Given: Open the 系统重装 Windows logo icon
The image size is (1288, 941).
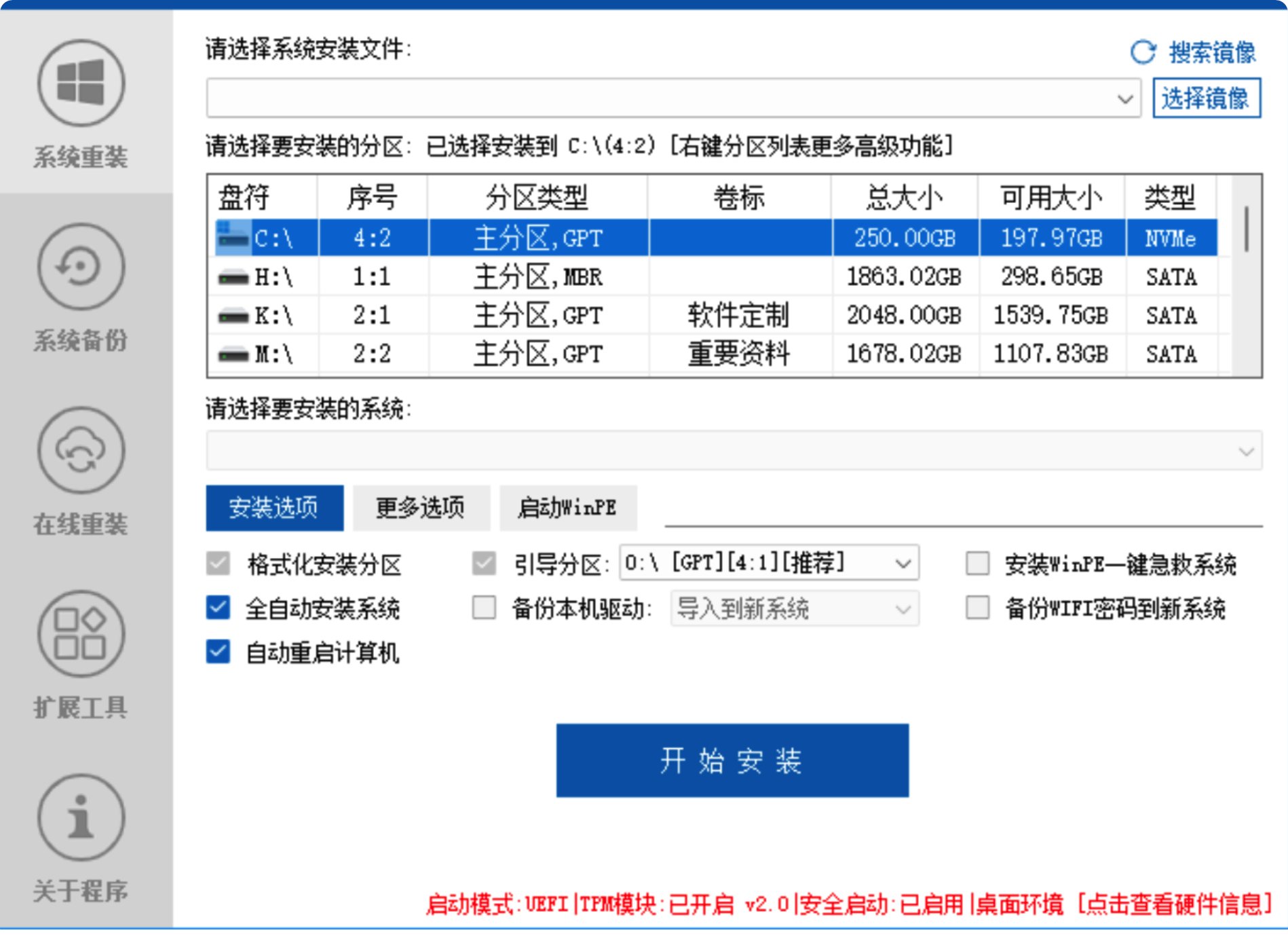Looking at the screenshot, I should click(81, 83).
